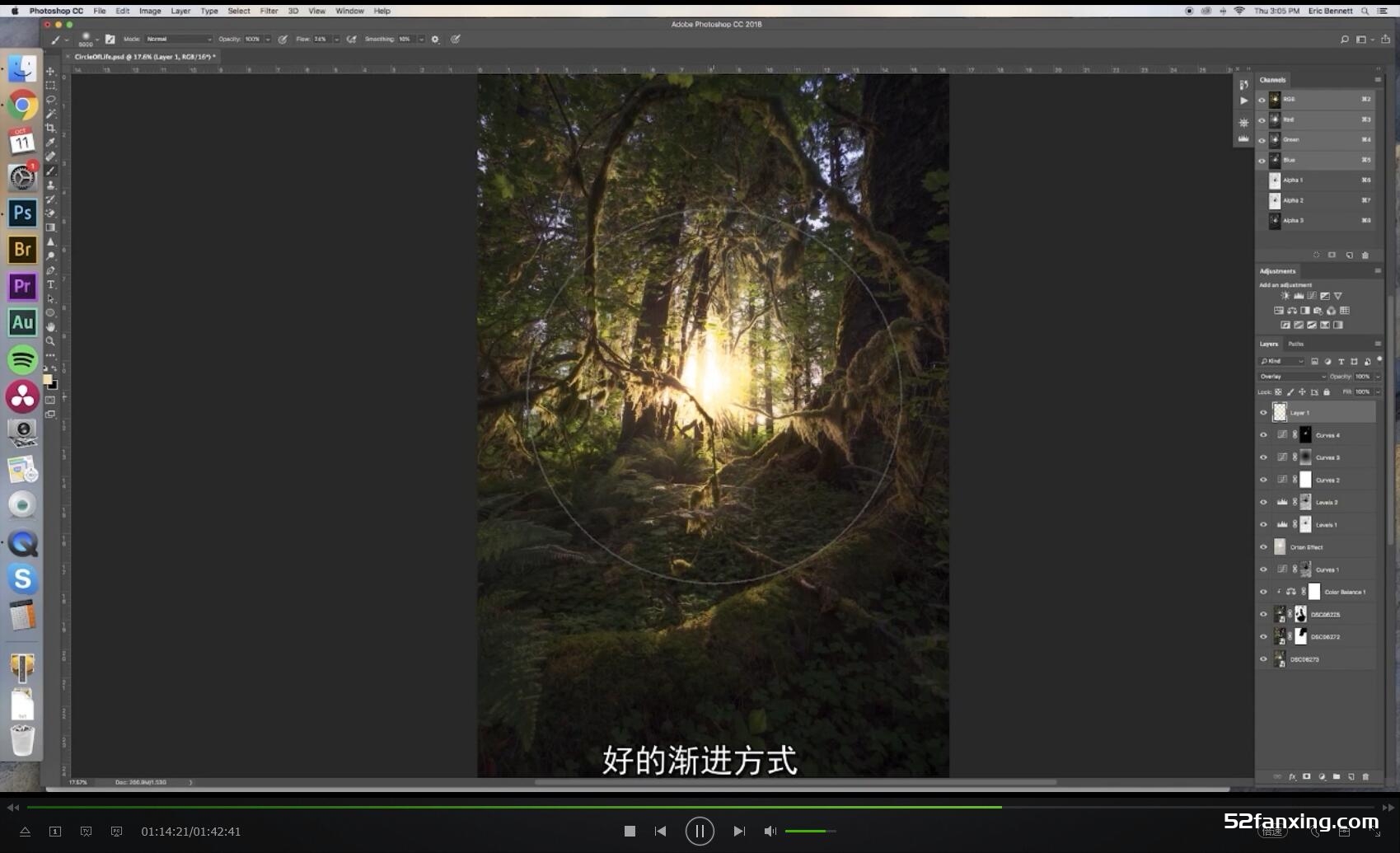
Task: Delete current channel with trash icon
Action: [x=1365, y=255]
